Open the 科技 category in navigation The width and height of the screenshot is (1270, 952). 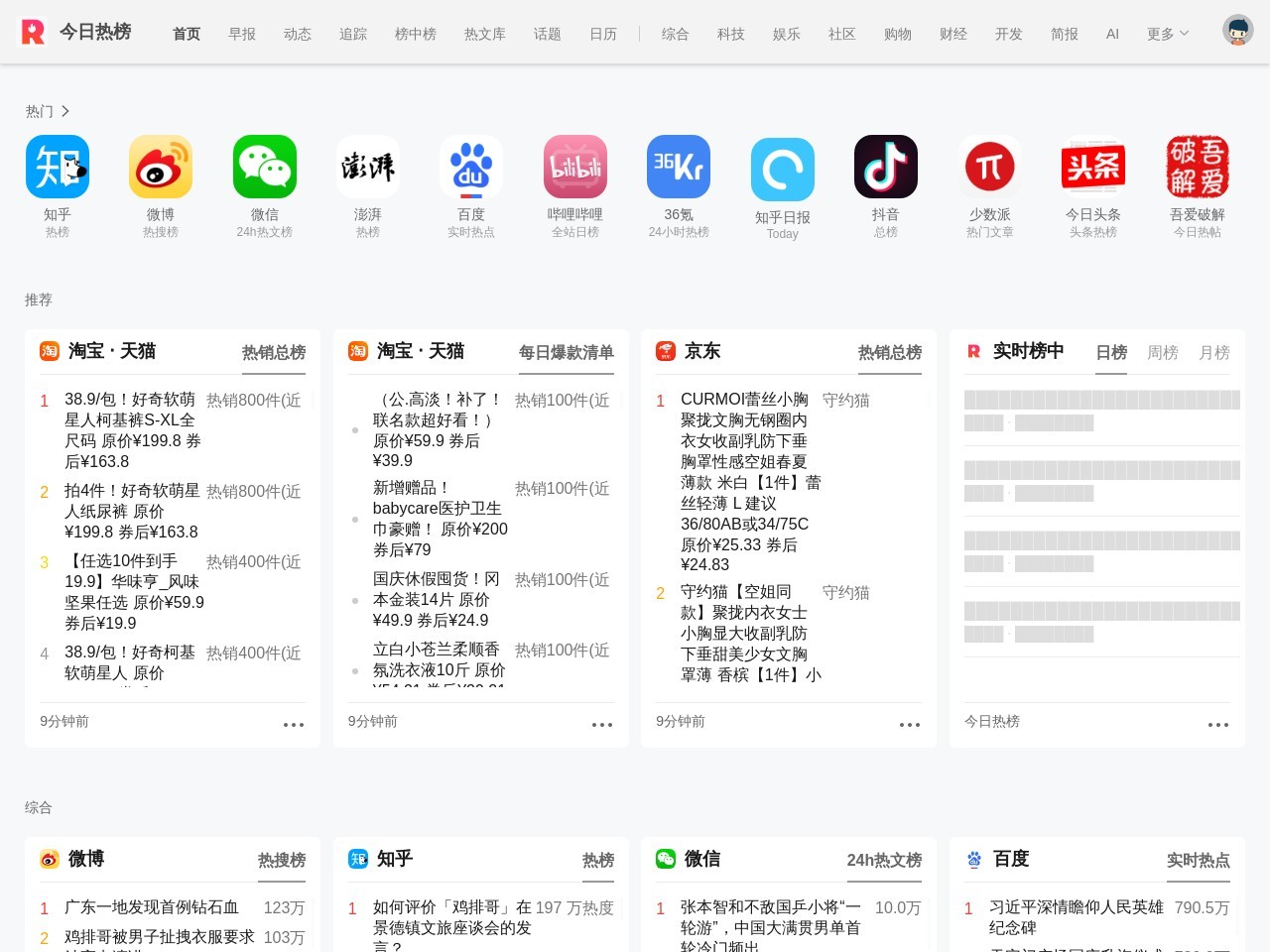pyautogui.click(x=730, y=34)
